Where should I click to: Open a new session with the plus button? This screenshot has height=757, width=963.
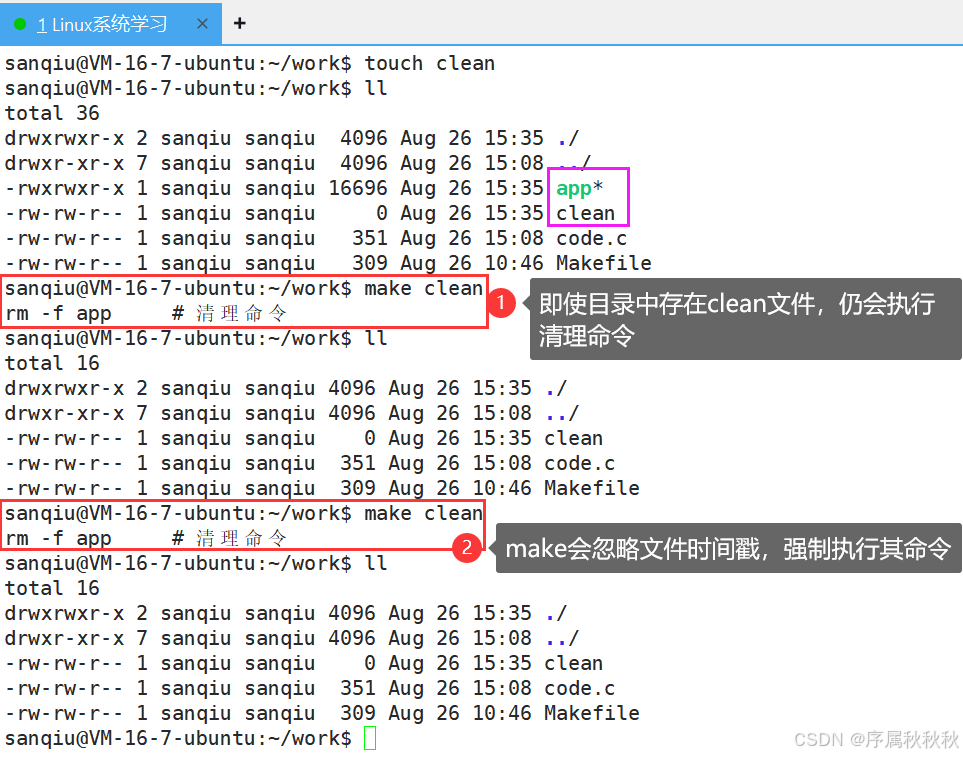coord(240,23)
